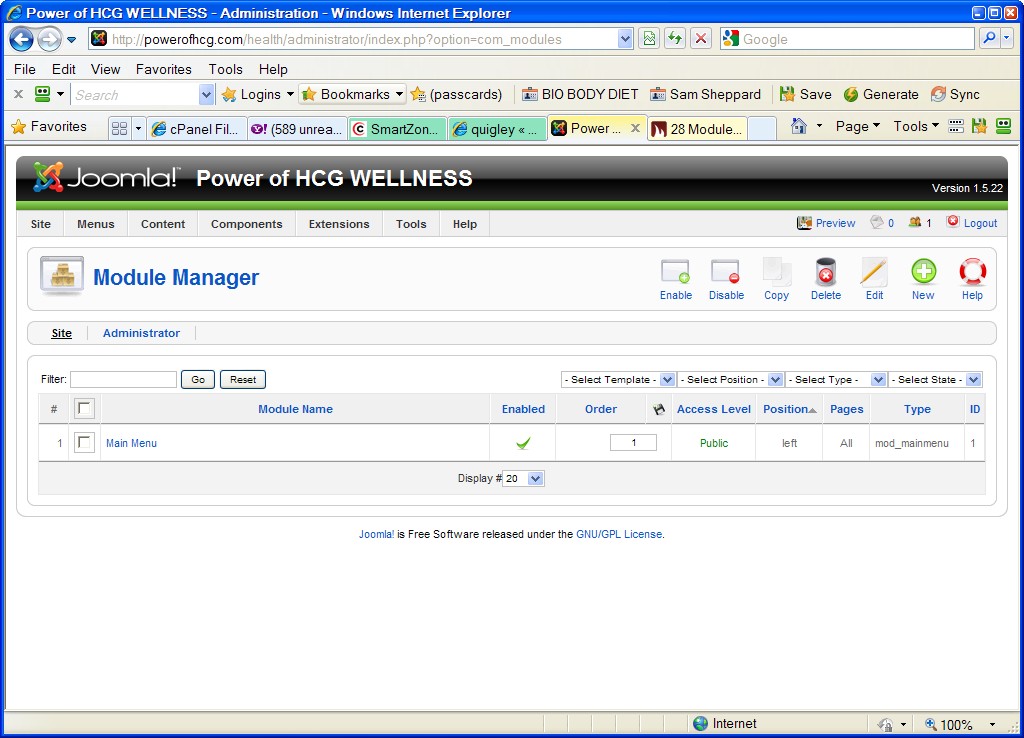Click the Copy module icon

[776, 279]
